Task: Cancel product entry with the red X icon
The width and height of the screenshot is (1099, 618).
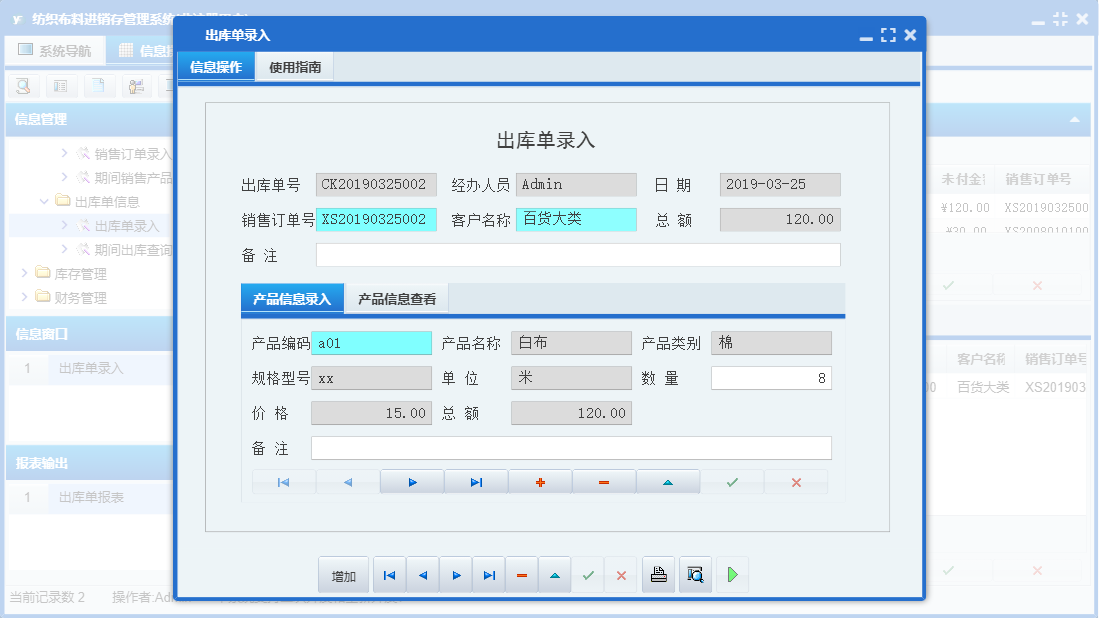Action: [795, 481]
